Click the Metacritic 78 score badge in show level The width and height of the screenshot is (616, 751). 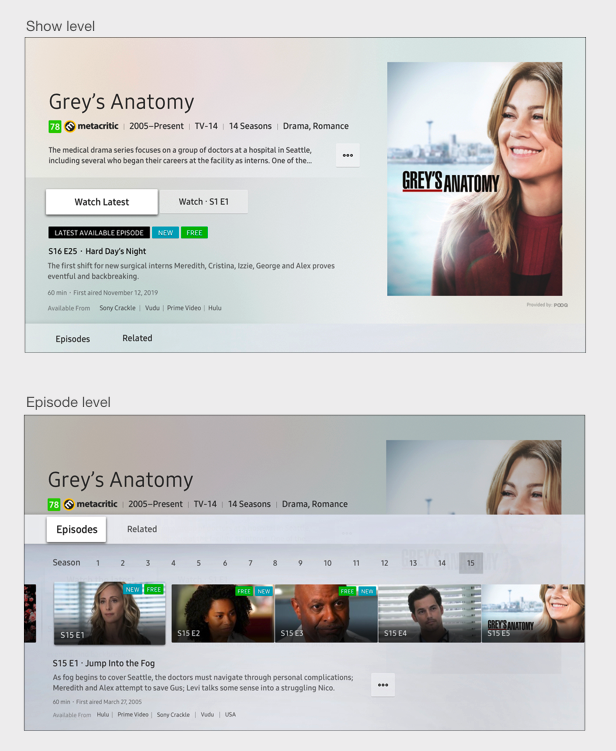[55, 126]
